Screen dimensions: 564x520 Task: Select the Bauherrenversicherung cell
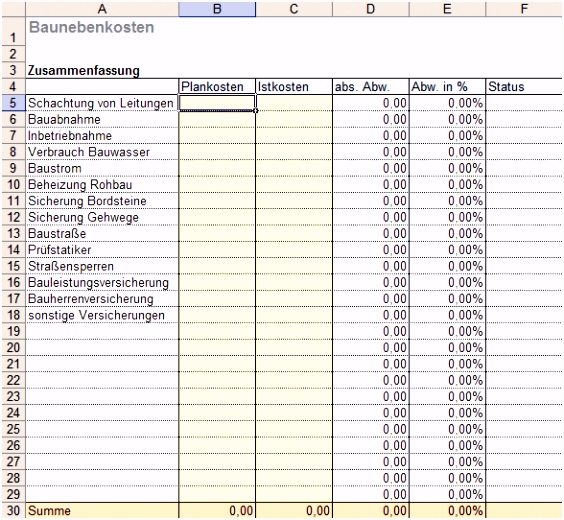102,298
